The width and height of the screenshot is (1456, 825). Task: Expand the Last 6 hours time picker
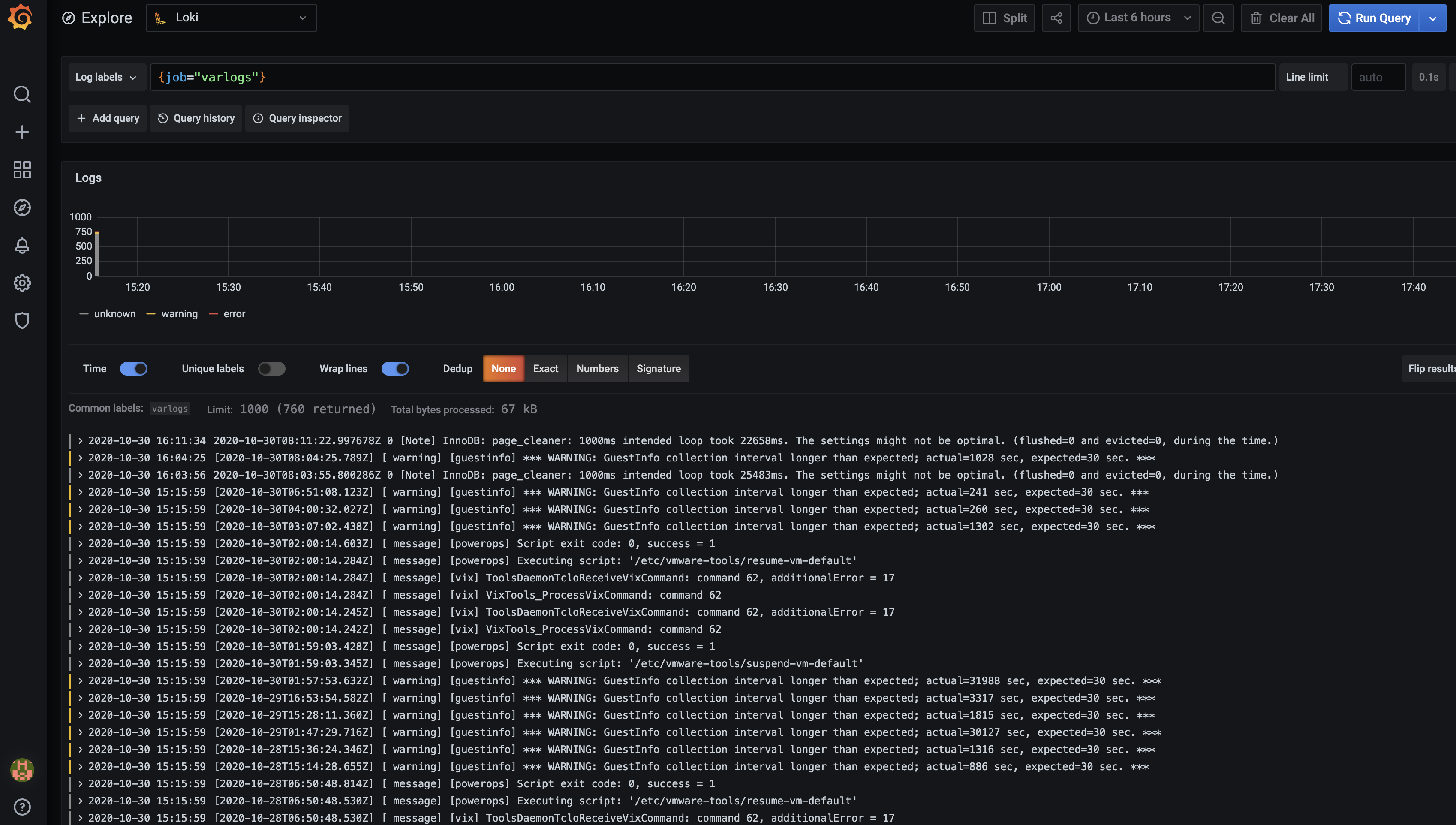(x=1137, y=18)
